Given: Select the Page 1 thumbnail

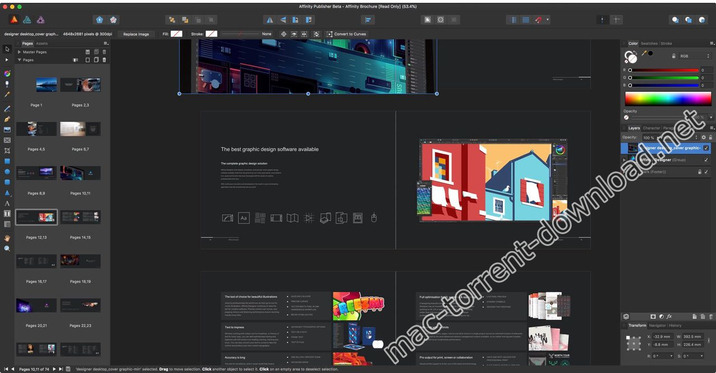Looking at the screenshot, I should [x=47, y=85].
